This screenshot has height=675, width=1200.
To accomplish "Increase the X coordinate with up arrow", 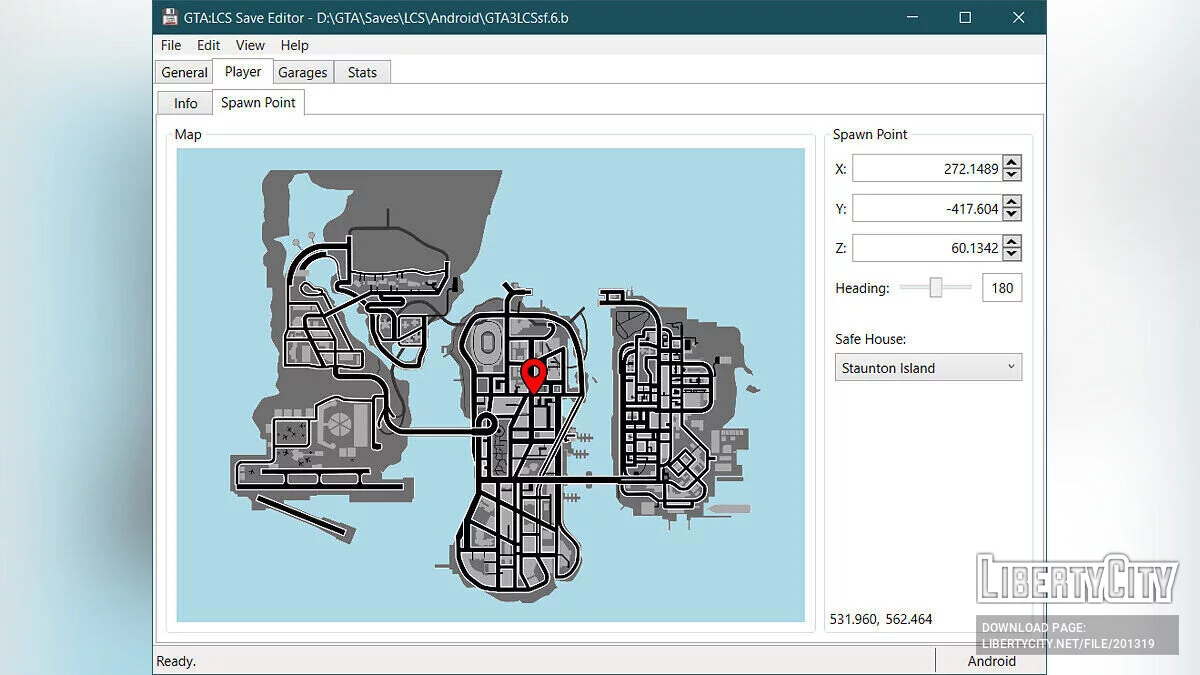I will click(1012, 162).
